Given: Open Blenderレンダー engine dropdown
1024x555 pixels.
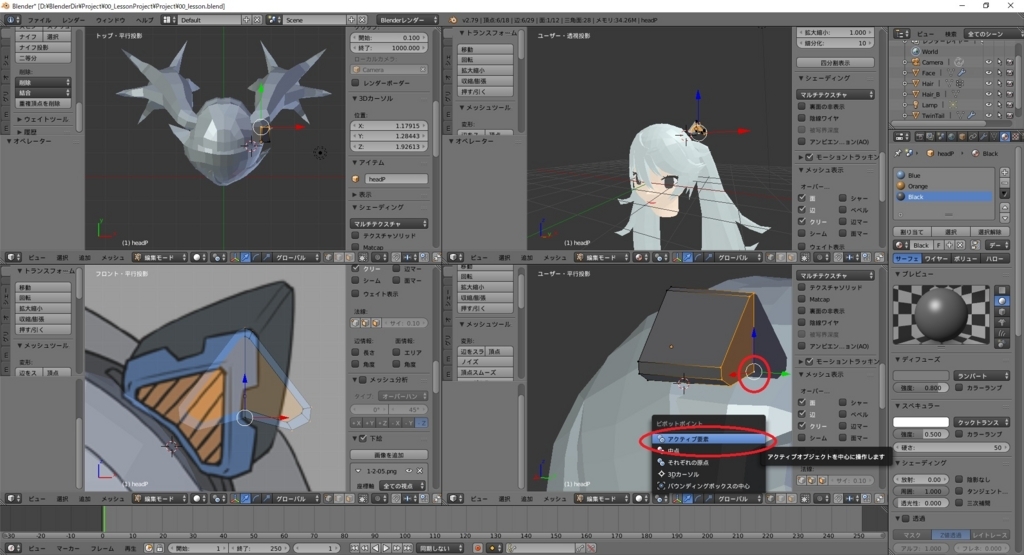Looking at the screenshot, I should [x=408, y=20].
